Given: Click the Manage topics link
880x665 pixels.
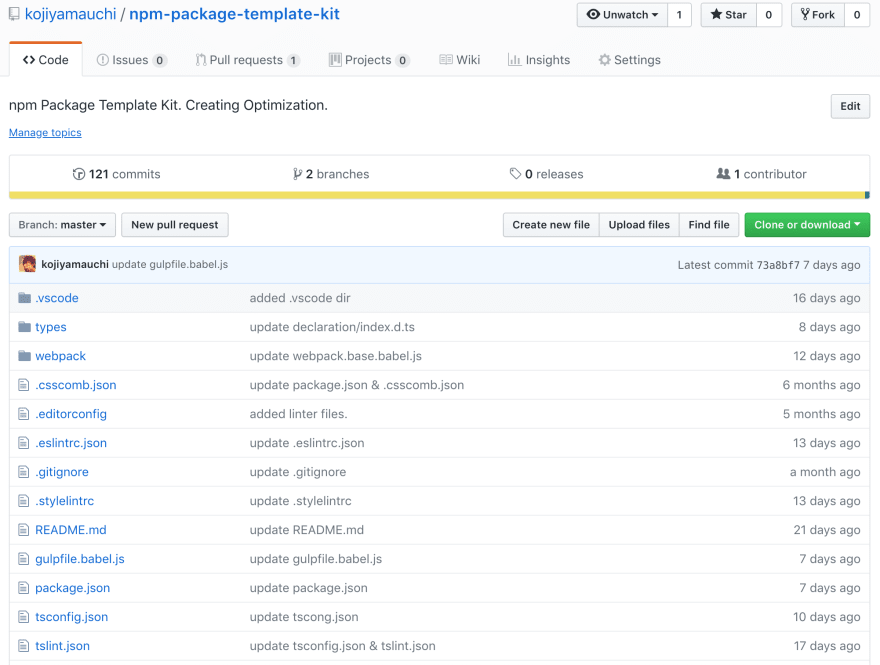Looking at the screenshot, I should (45, 132).
